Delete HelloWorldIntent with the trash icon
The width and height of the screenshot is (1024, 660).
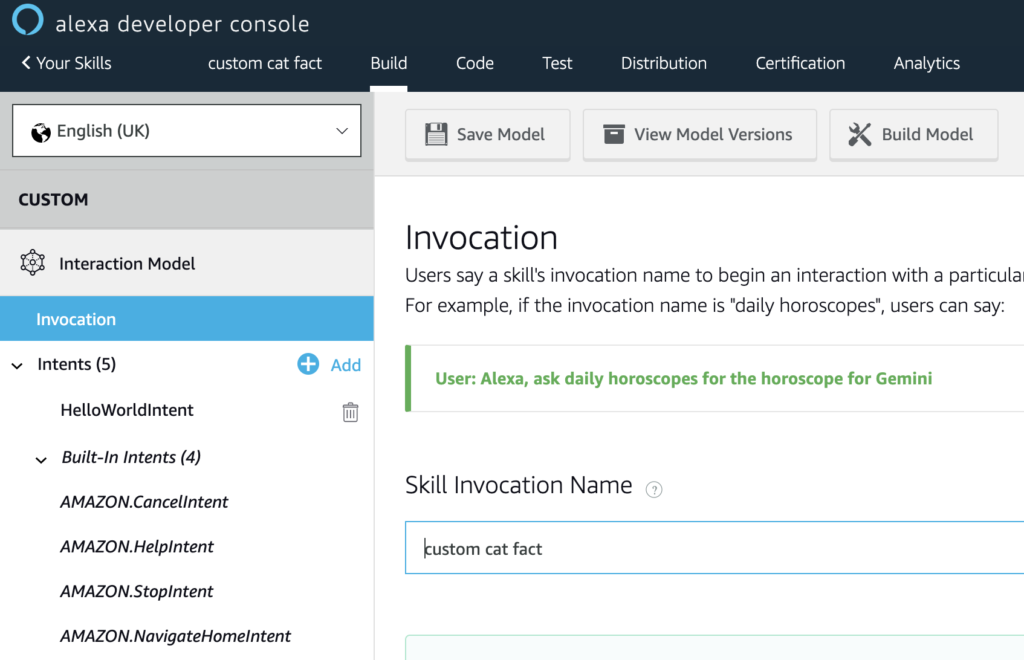pos(350,412)
